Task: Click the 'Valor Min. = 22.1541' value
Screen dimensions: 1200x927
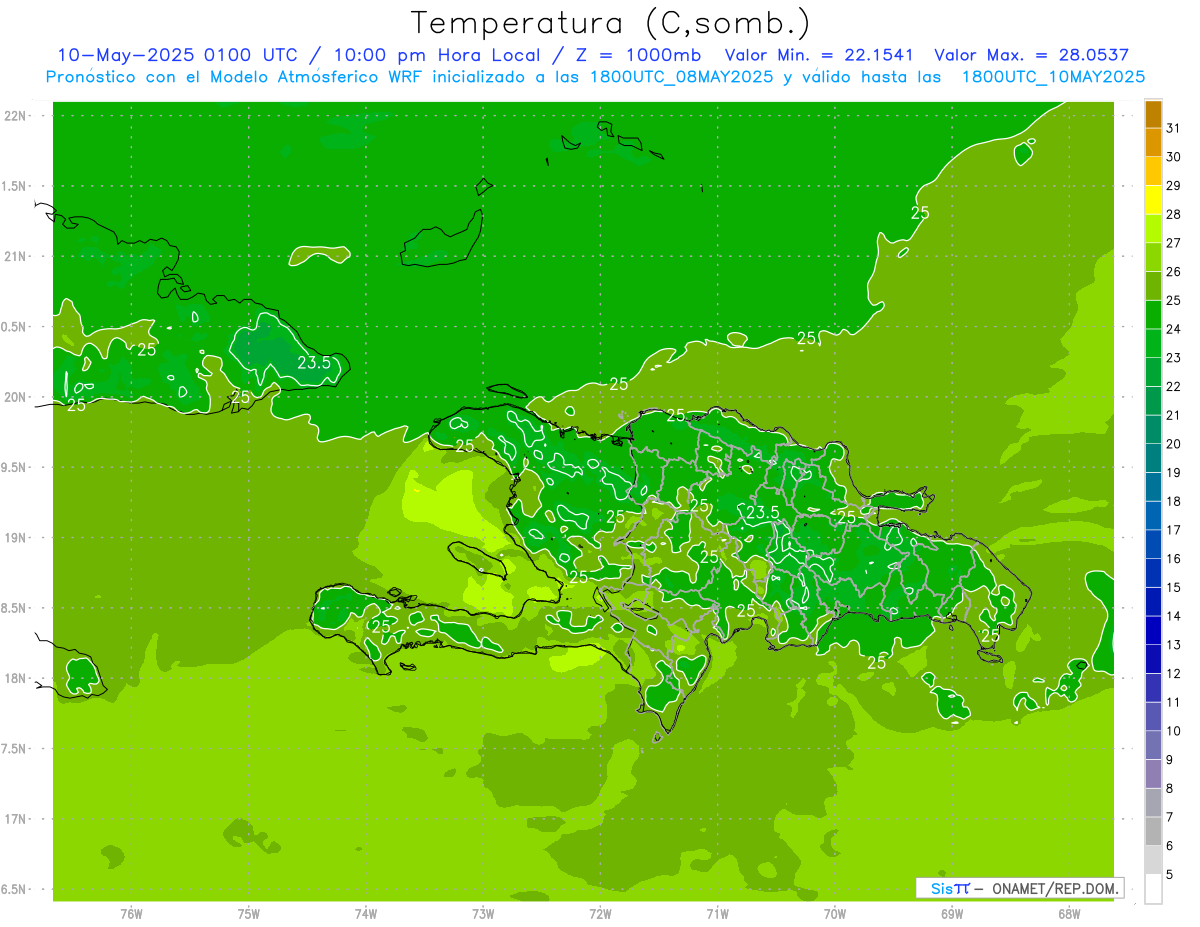Action: tap(819, 55)
